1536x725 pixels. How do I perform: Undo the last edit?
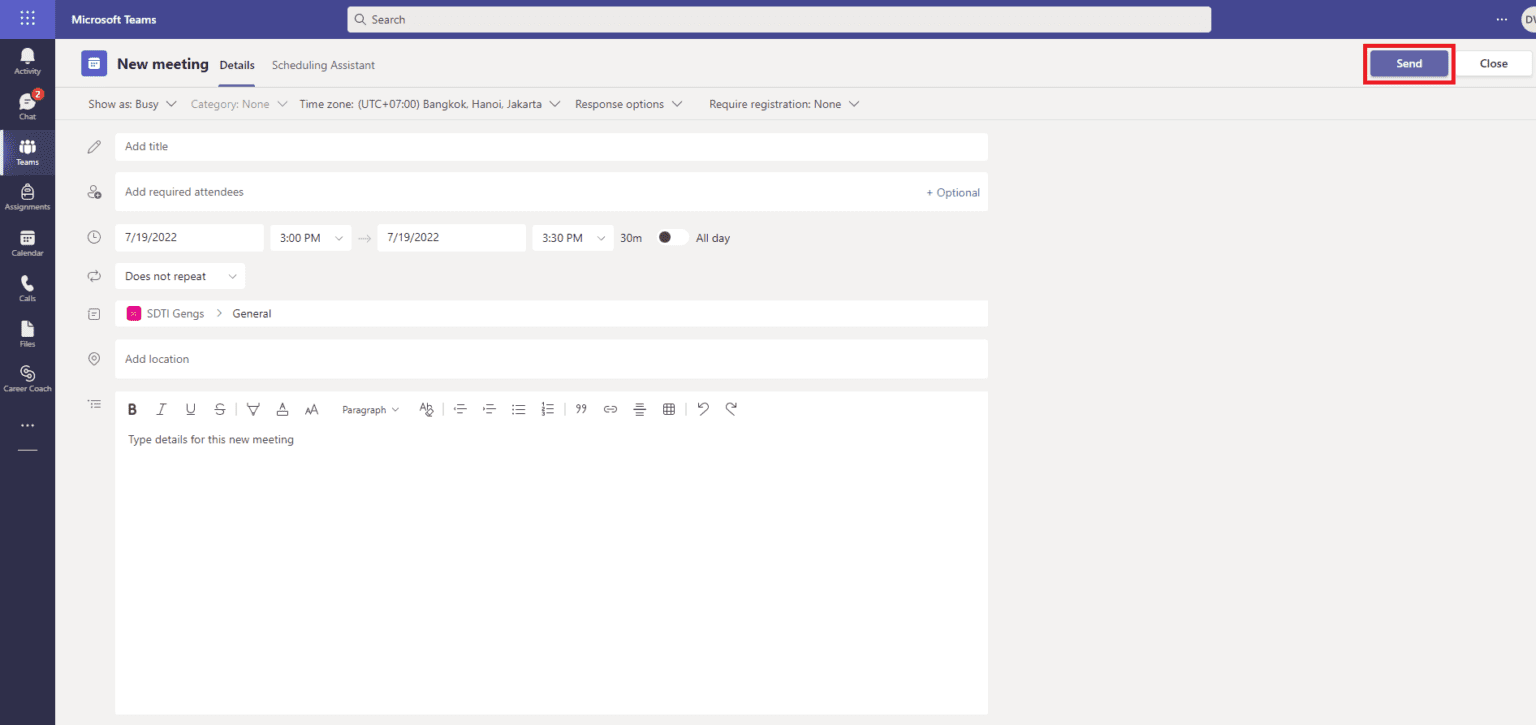tap(703, 409)
